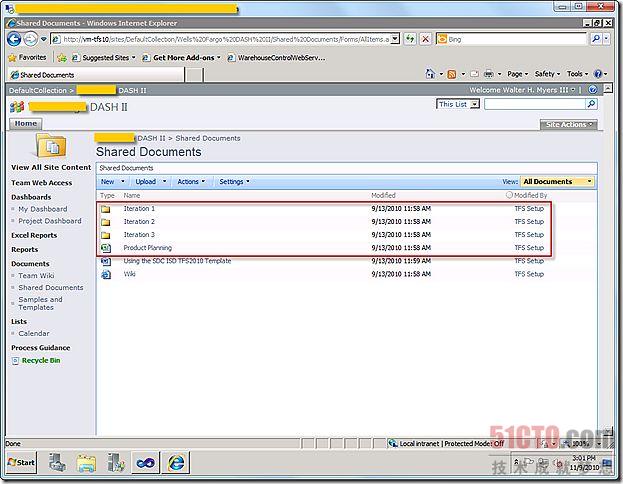623x484 pixels.
Task: Click the Internet Explorer taskbar icon
Action: click(176, 463)
